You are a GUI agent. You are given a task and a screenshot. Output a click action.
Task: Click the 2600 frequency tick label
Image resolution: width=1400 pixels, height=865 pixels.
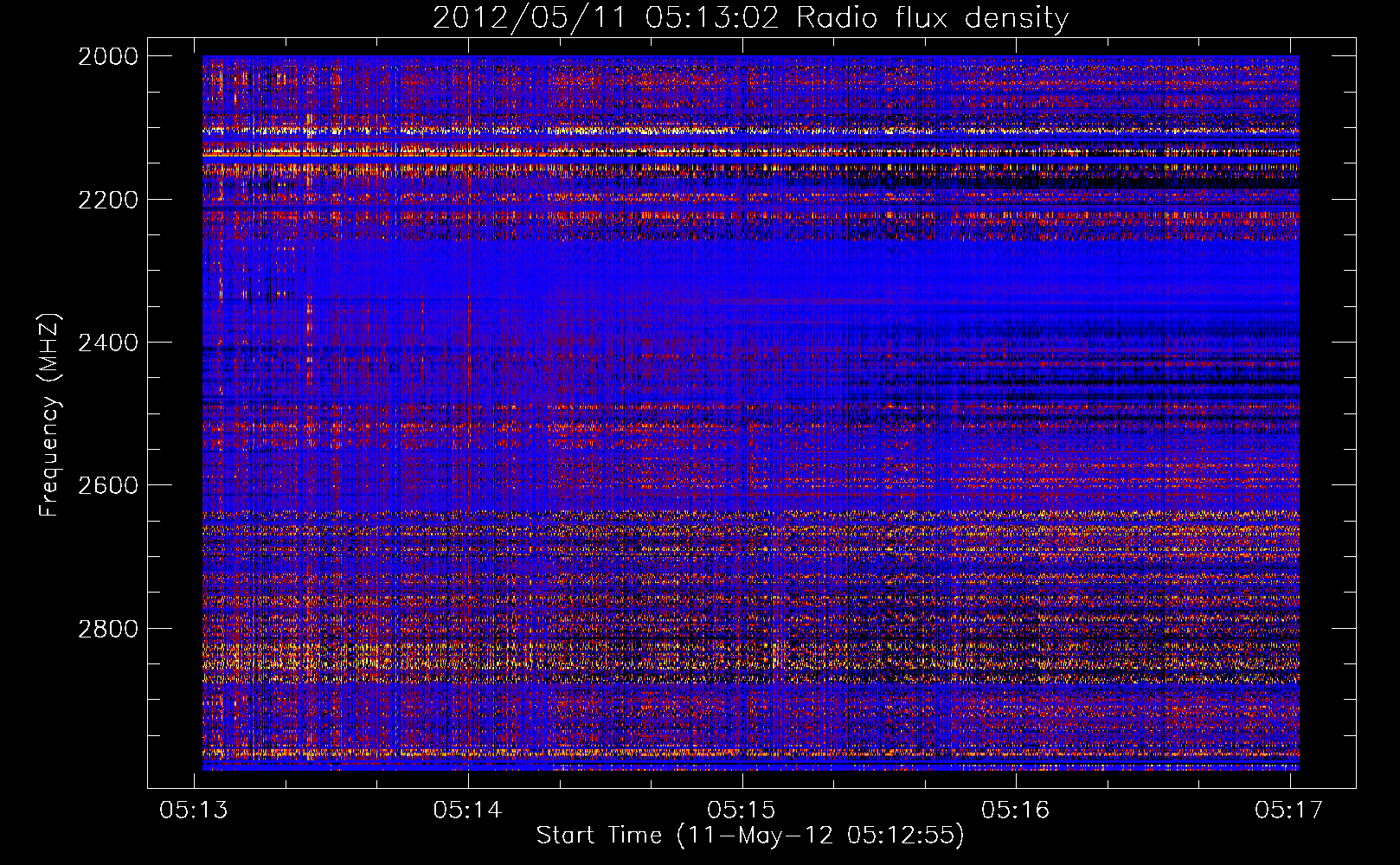pyautogui.click(x=108, y=485)
